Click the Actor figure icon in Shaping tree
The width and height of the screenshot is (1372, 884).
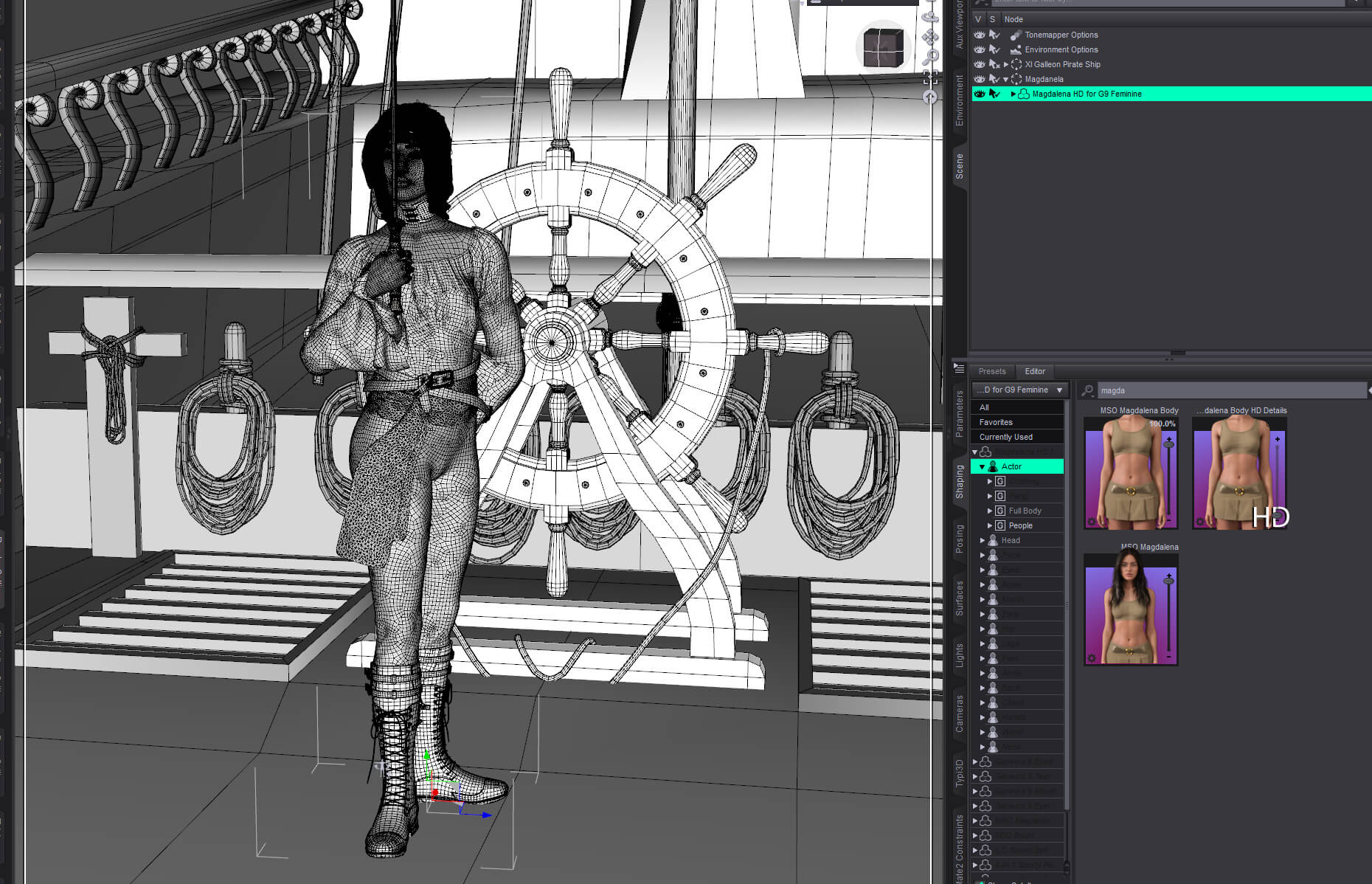994,466
